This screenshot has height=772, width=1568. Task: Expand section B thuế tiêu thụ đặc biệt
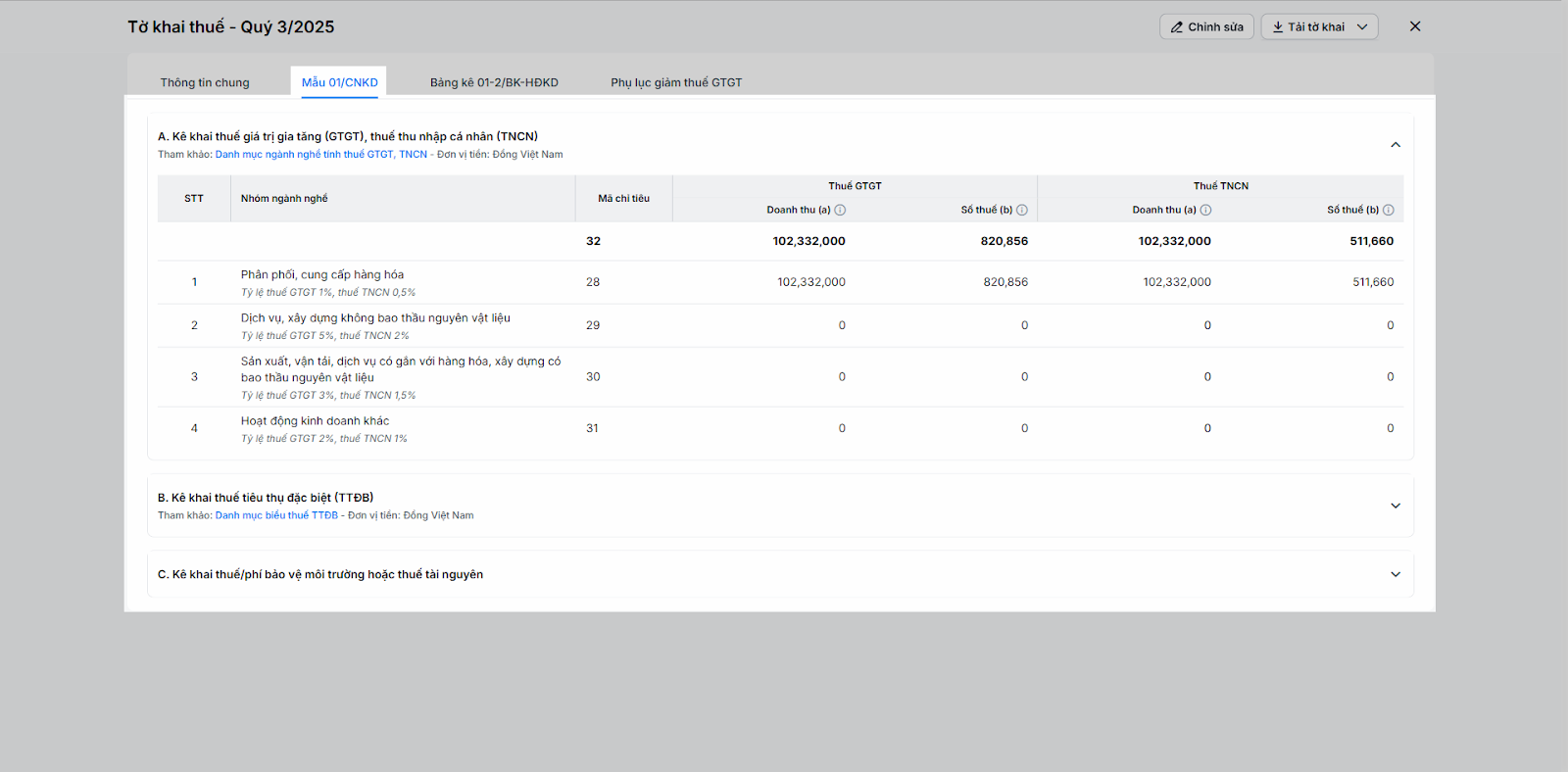point(1395,506)
